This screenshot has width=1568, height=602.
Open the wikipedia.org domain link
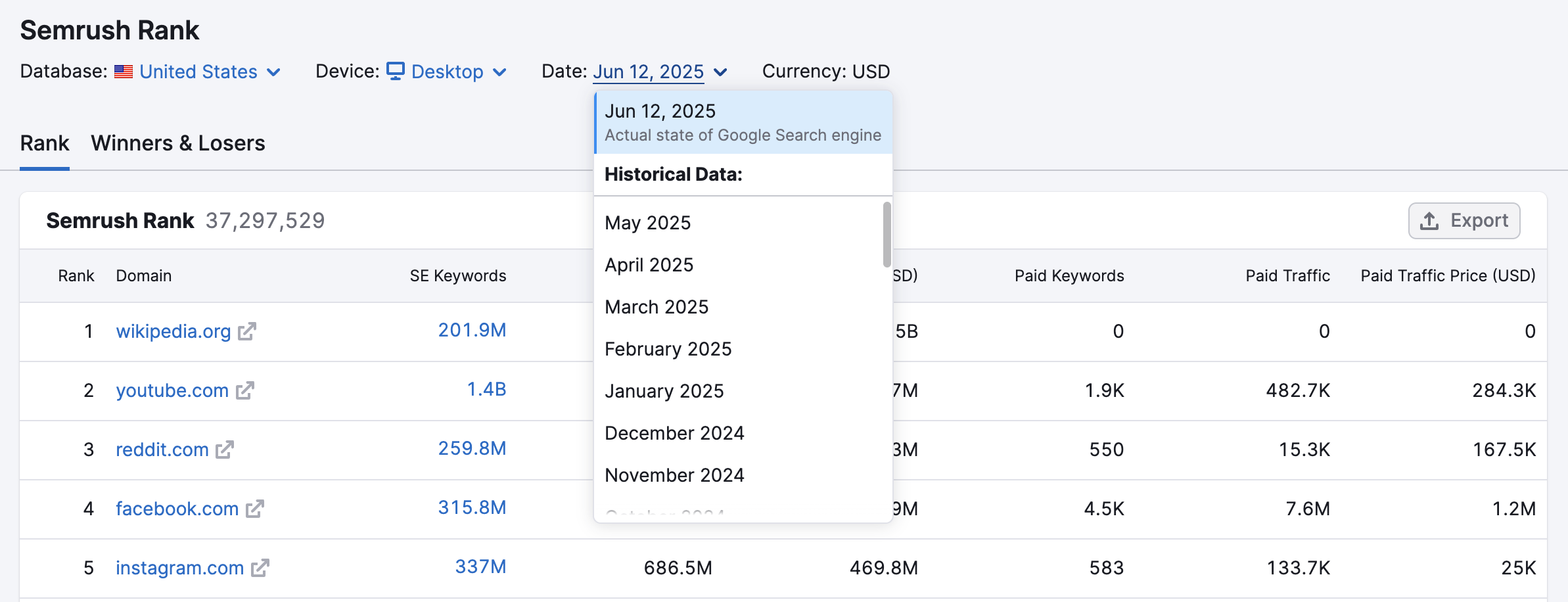click(x=173, y=331)
